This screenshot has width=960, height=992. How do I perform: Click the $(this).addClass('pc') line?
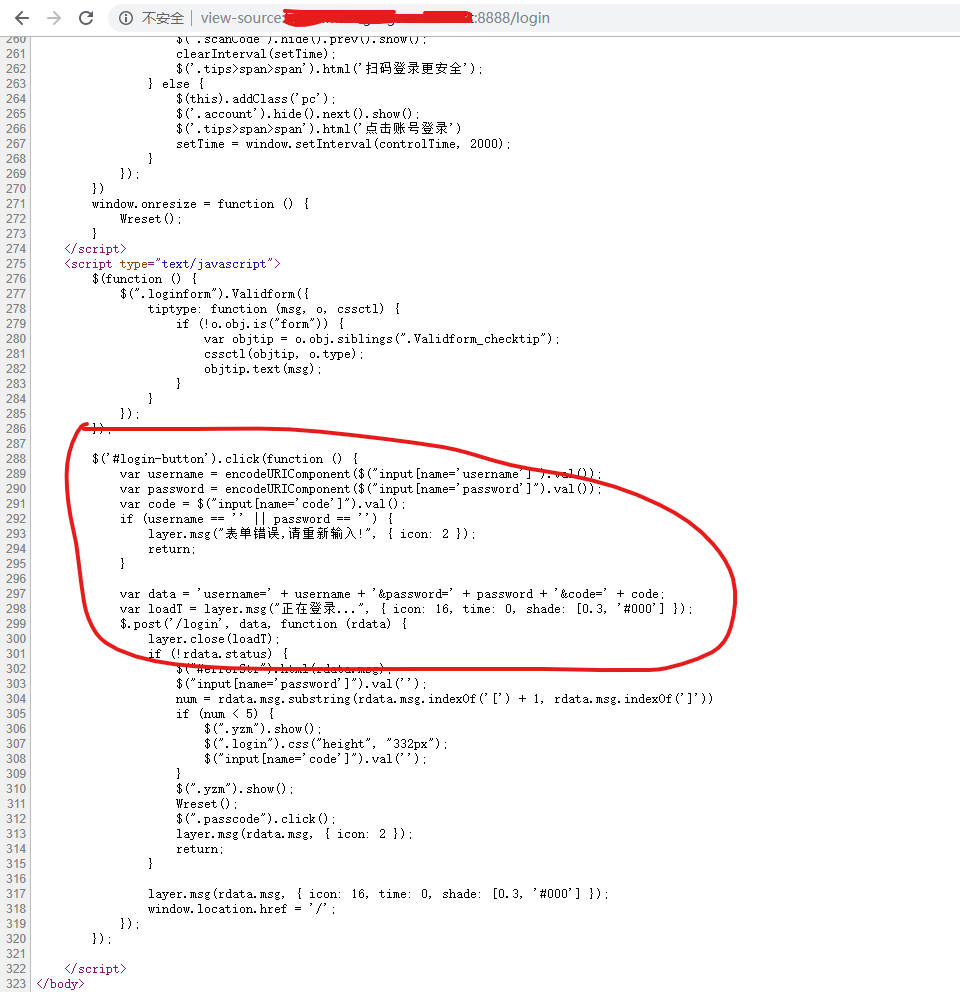(x=256, y=99)
